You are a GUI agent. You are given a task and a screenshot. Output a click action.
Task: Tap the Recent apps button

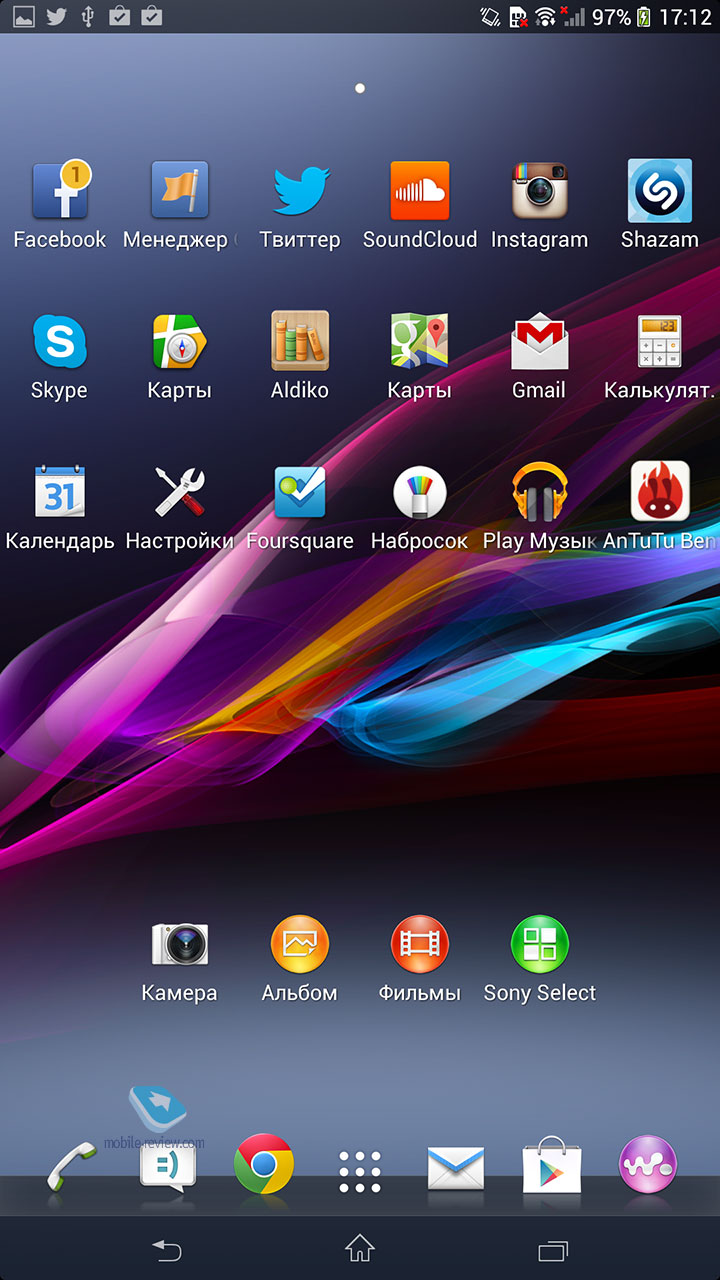pos(553,1249)
